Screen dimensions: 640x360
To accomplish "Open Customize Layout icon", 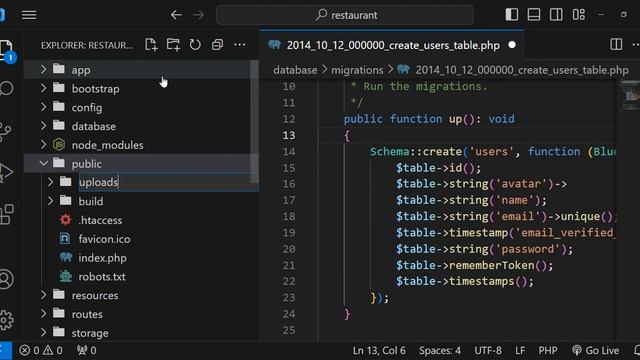I will pyautogui.click(x=578, y=15).
